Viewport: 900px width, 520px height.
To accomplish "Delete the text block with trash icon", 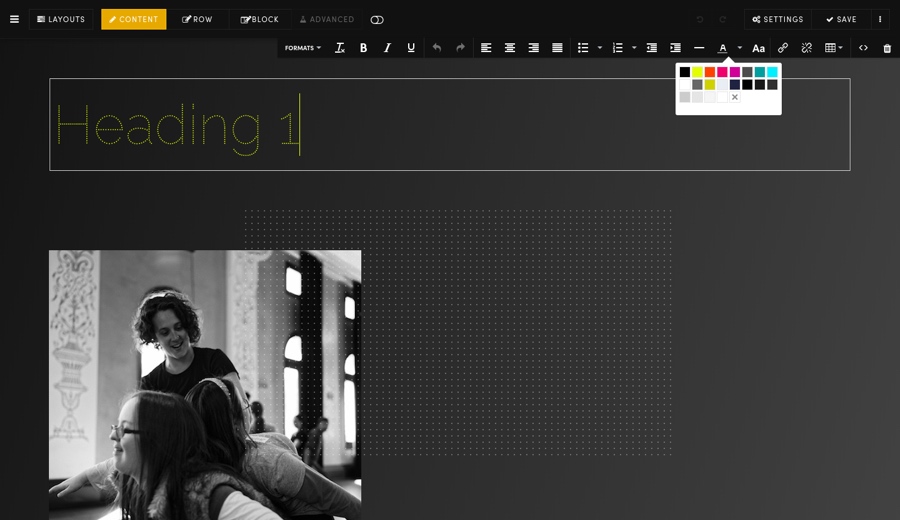I will [x=887, y=48].
